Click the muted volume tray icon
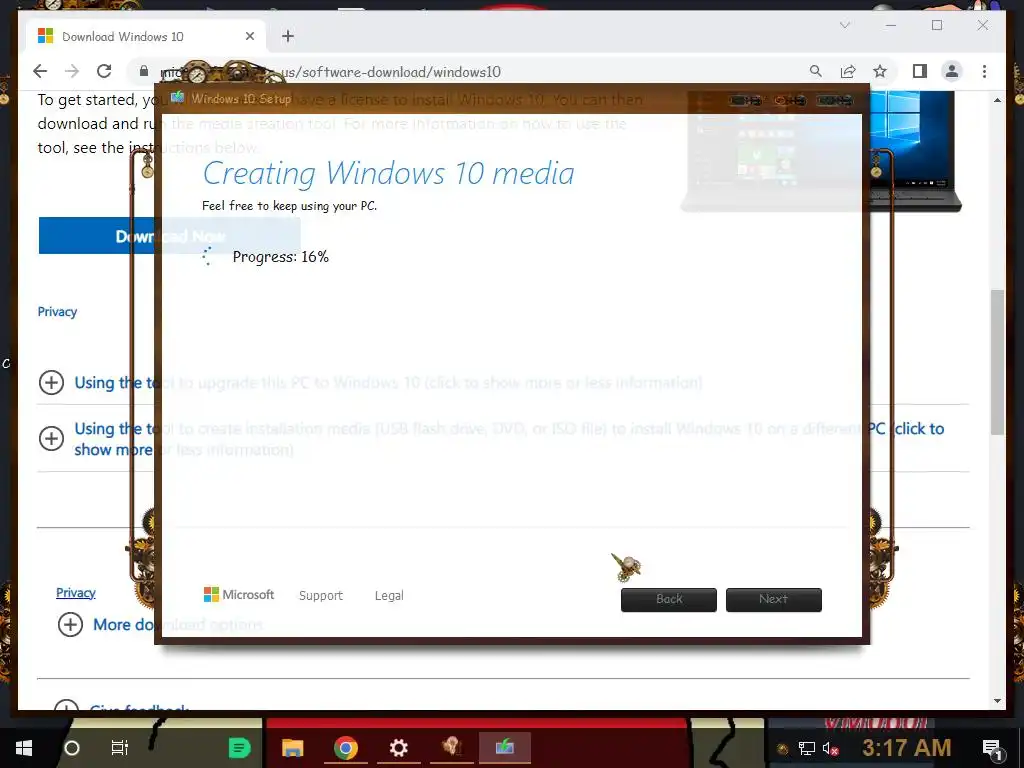Screen dimensions: 1024x768 point(830,748)
